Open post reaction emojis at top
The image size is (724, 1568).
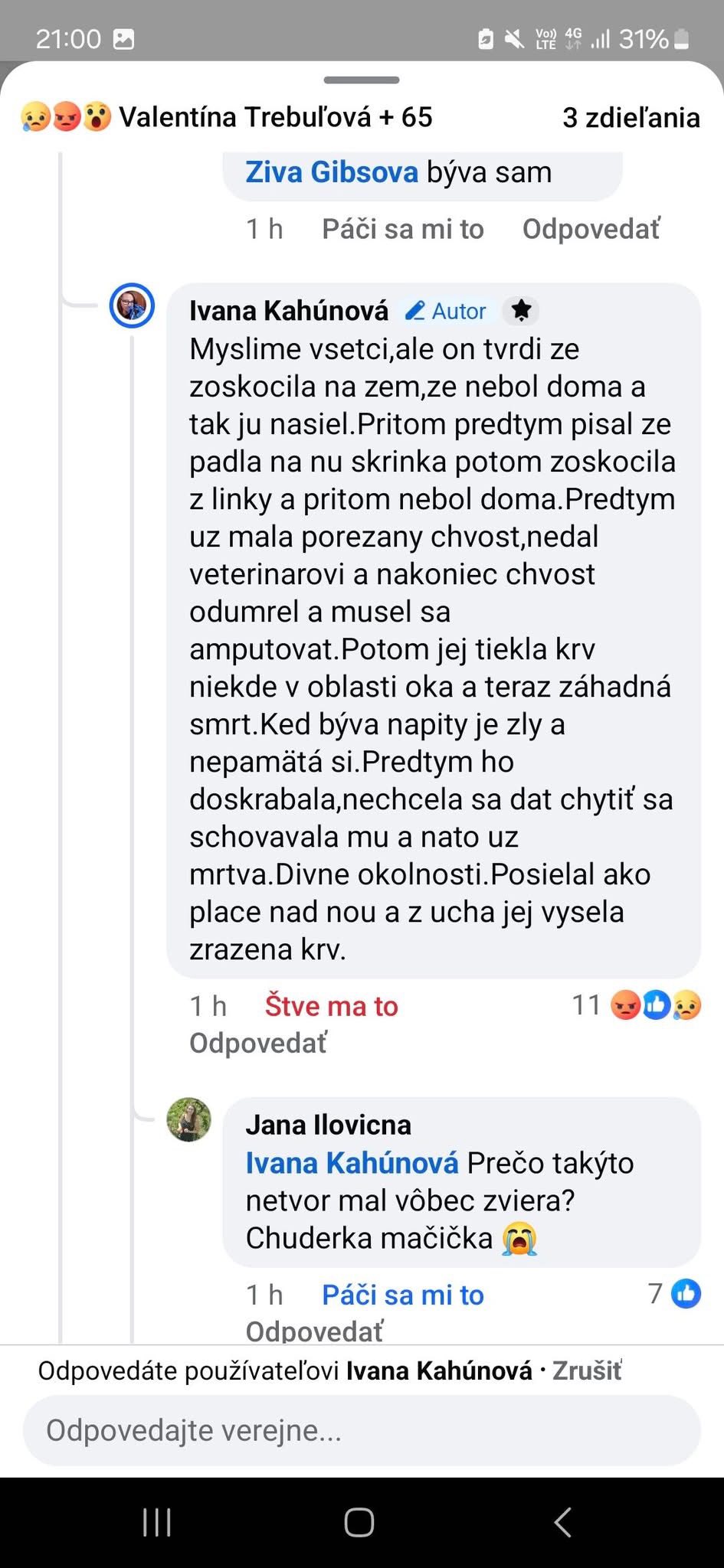click(x=66, y=117)
